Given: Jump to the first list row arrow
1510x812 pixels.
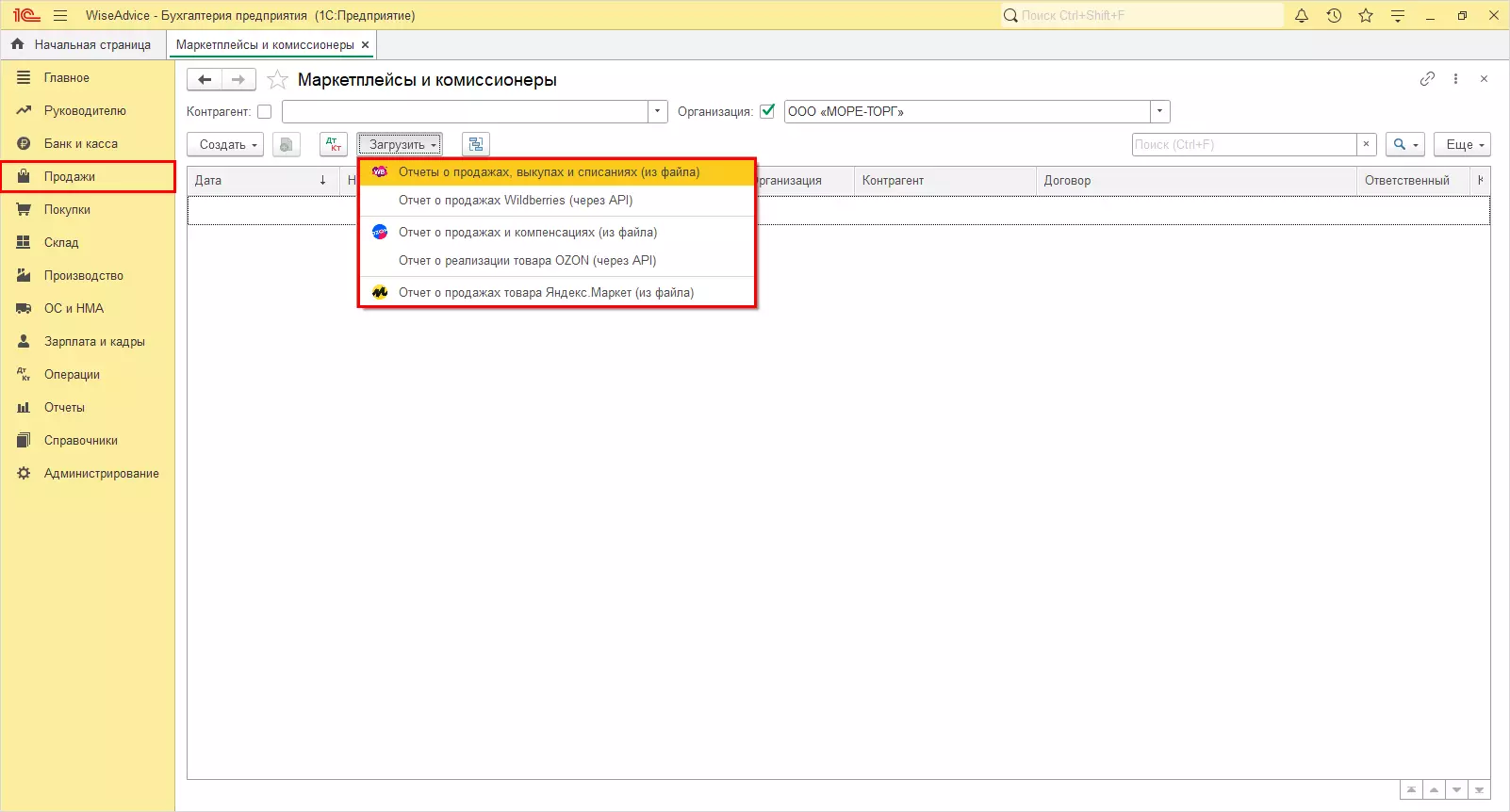Looking at the screenshot, I should pos(1411,789).
